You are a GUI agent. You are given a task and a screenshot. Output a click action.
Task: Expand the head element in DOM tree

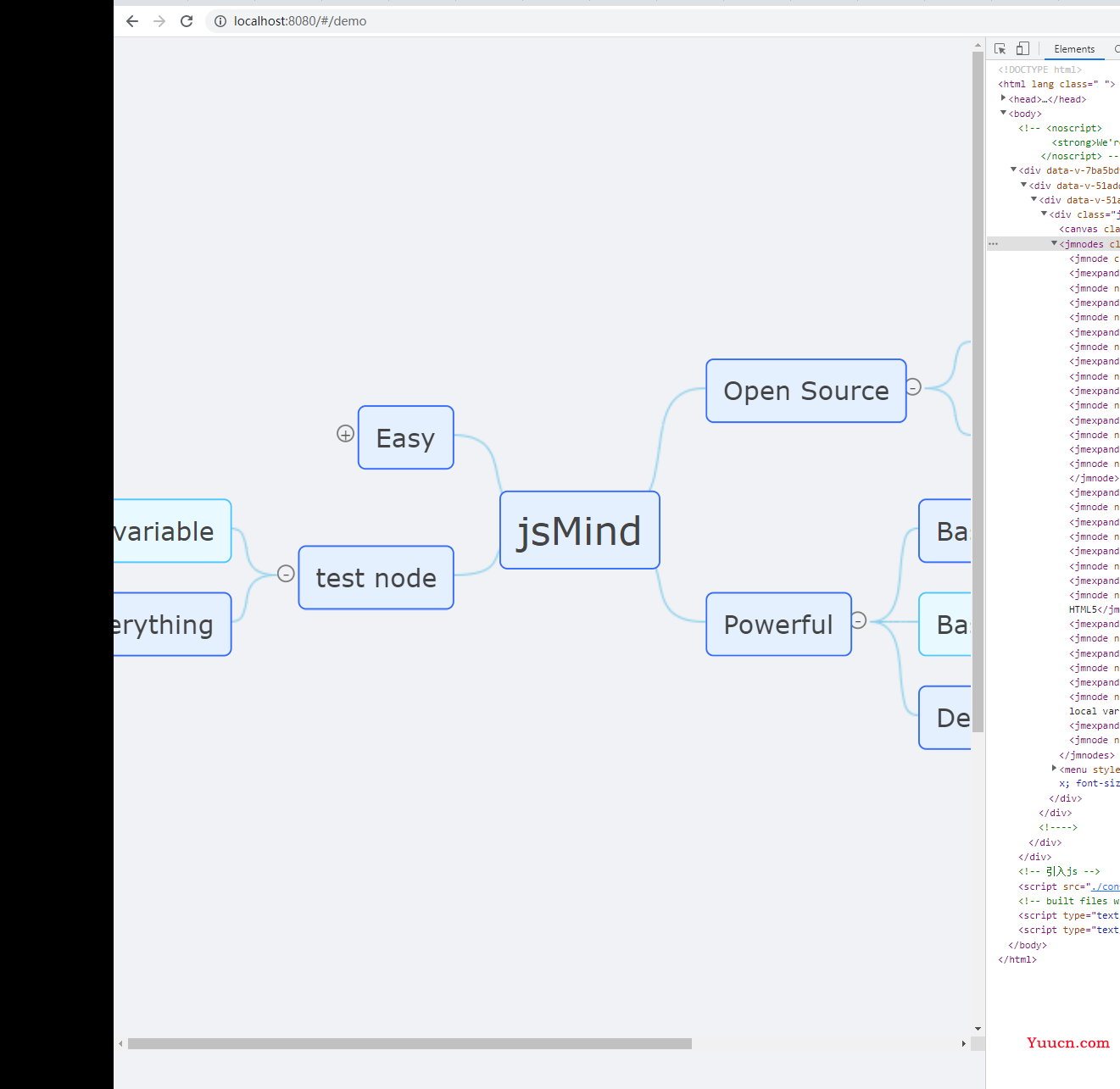coord(1003,98)
